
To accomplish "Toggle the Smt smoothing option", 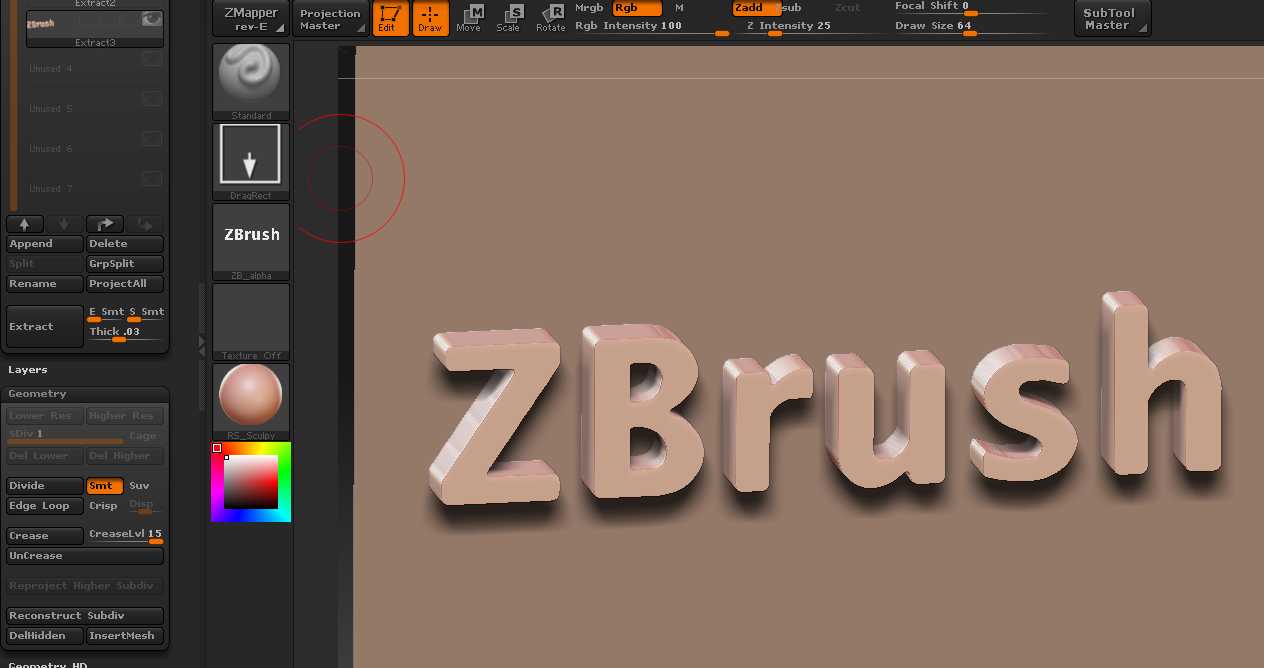I will (104, 486).
